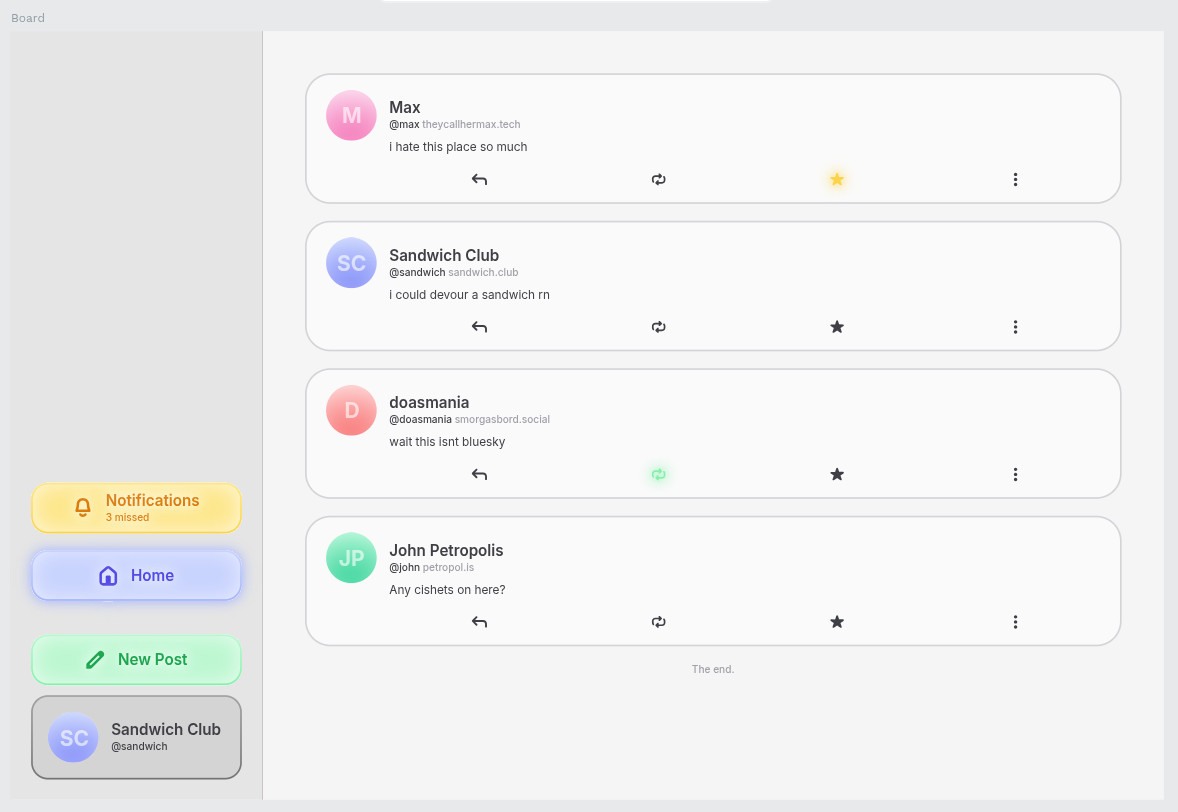Star the Sandwich Club post
Screen dimensions: 1178x812
[x=837, y=327]
